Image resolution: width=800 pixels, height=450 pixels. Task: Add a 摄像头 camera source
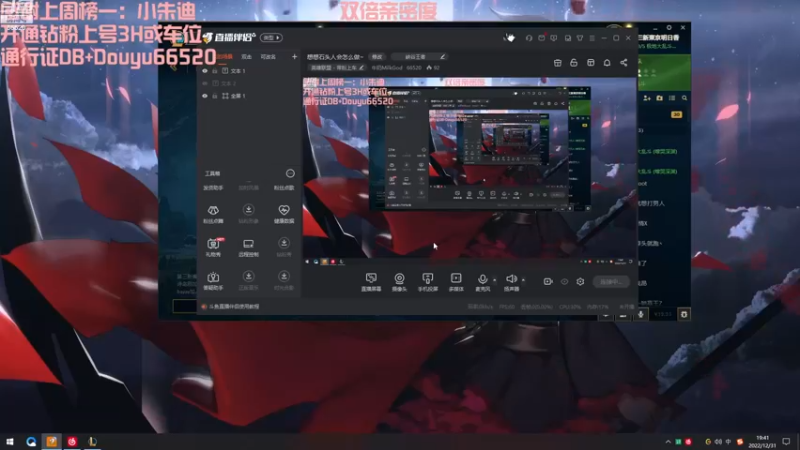tap(399, 282)
